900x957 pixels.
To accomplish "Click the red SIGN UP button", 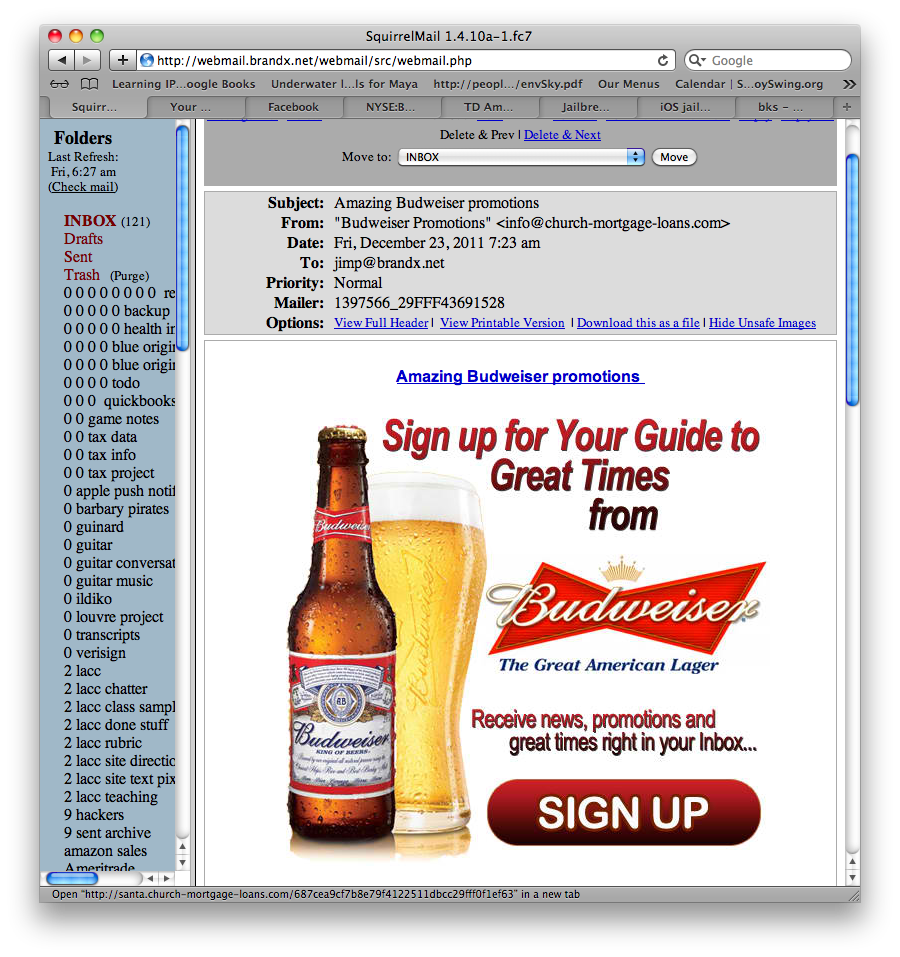I will tap(624, 812).
